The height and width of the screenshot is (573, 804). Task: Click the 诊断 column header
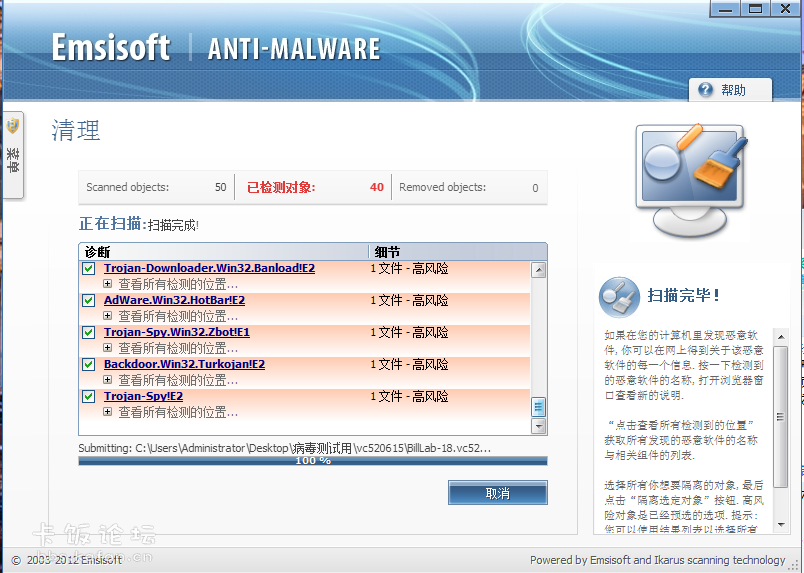coord(224,252)
